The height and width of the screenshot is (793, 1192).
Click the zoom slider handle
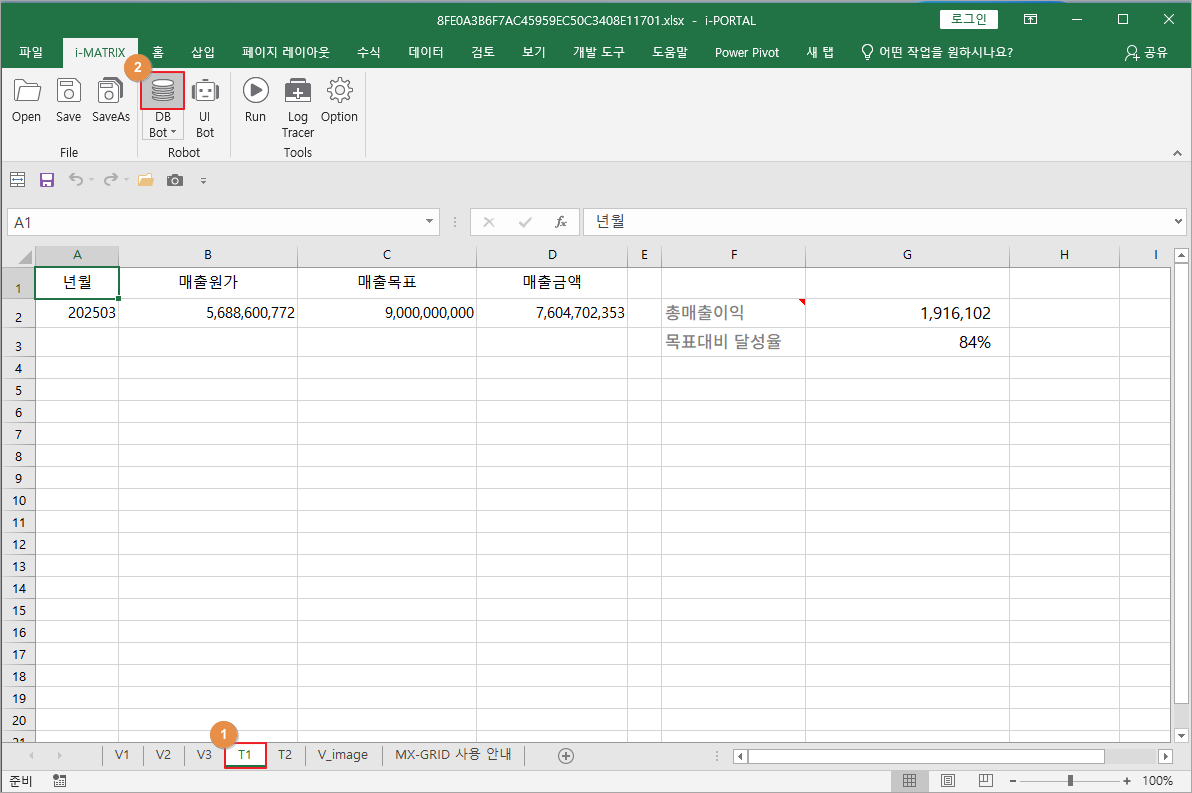1070,781
